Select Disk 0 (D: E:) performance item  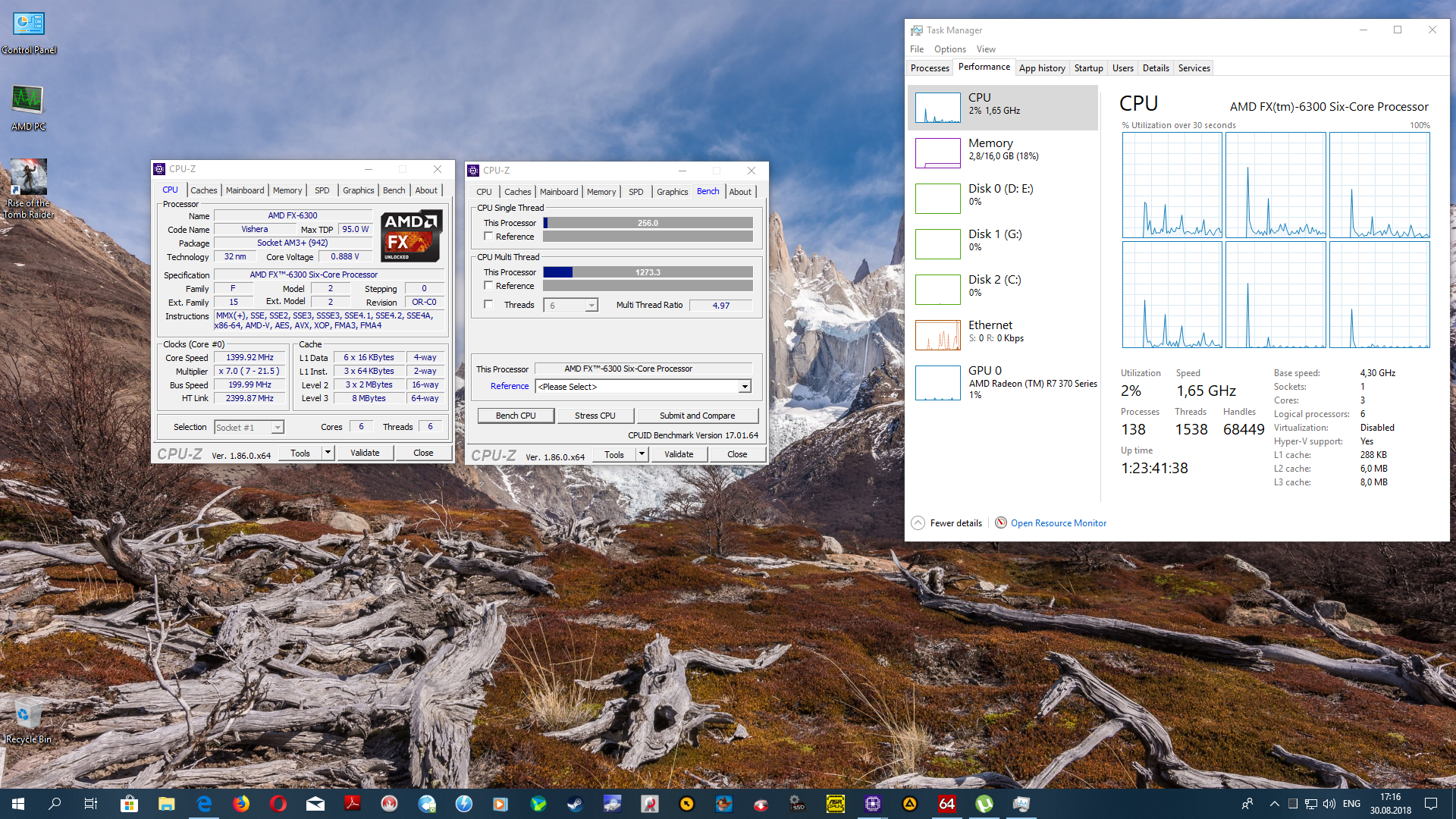1003,198
